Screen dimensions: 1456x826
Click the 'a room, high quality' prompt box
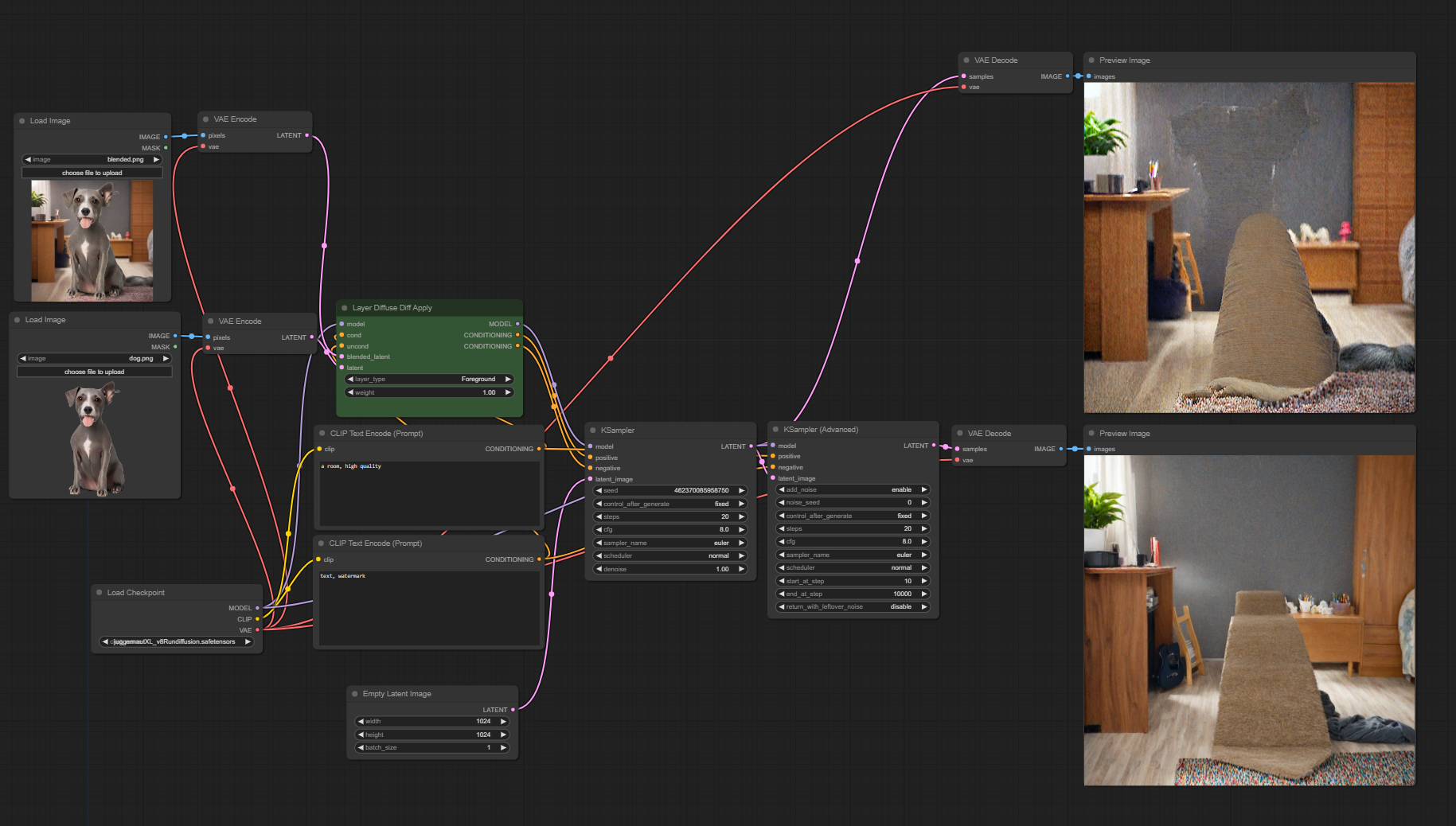(430, 493)
